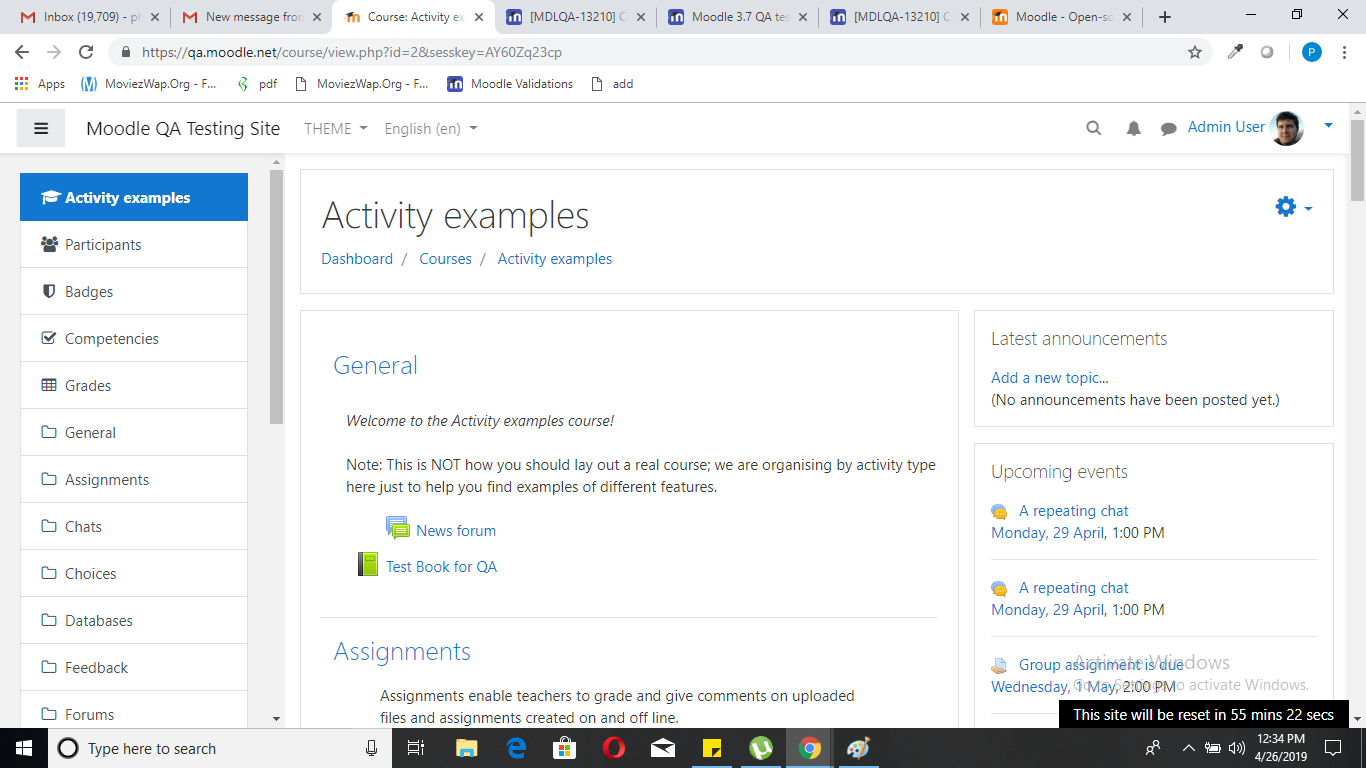The image size is (1366, 768).
Task: Open the pdf bookmark
Action: (256, 84)
